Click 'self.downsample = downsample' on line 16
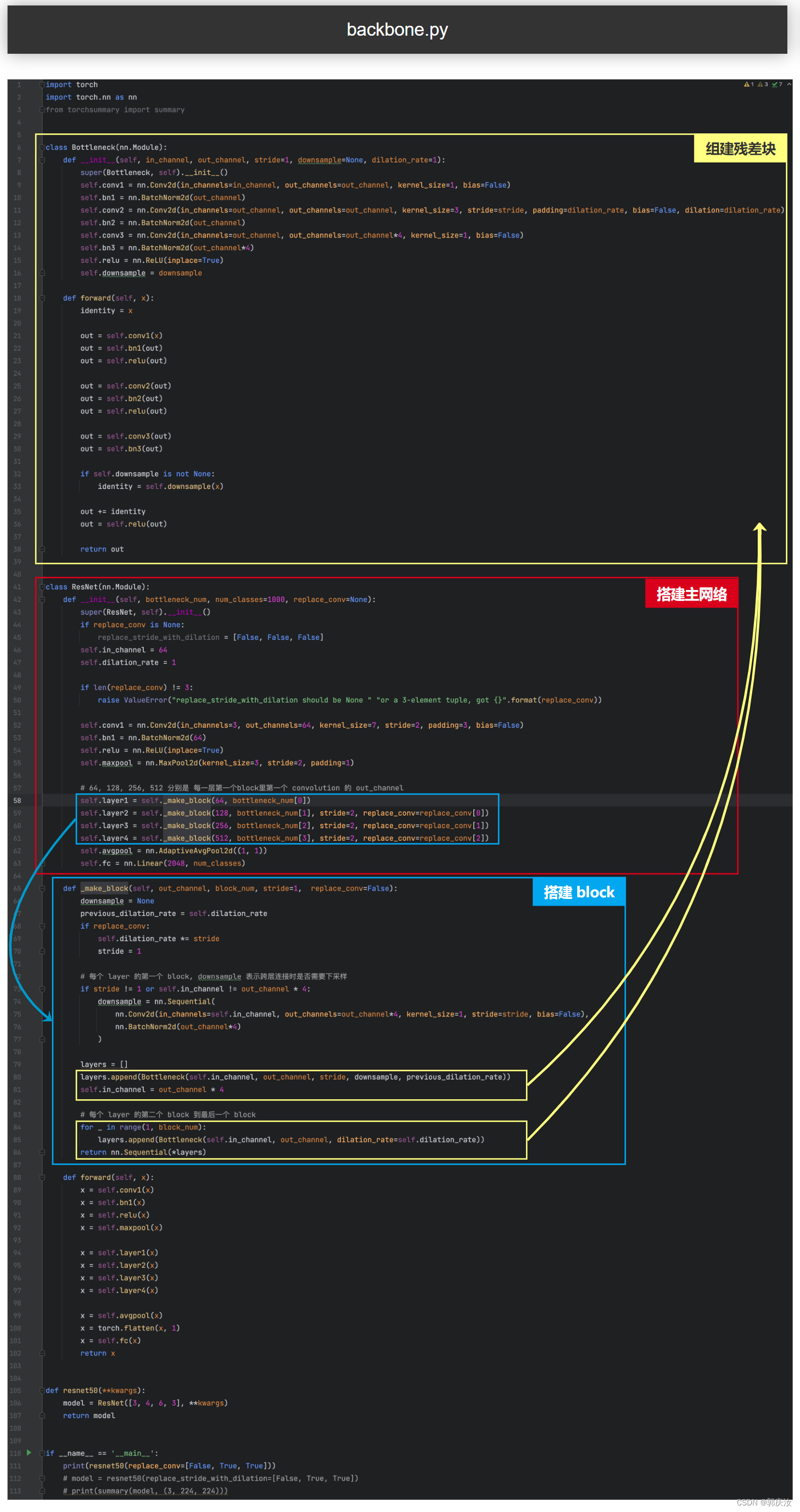800x1512 pixels. point(141,273)
